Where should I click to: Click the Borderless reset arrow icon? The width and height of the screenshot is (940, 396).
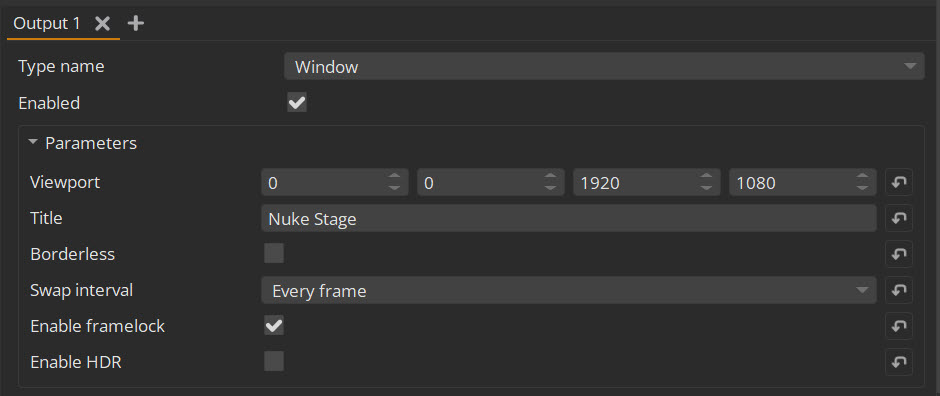point(899,254)
